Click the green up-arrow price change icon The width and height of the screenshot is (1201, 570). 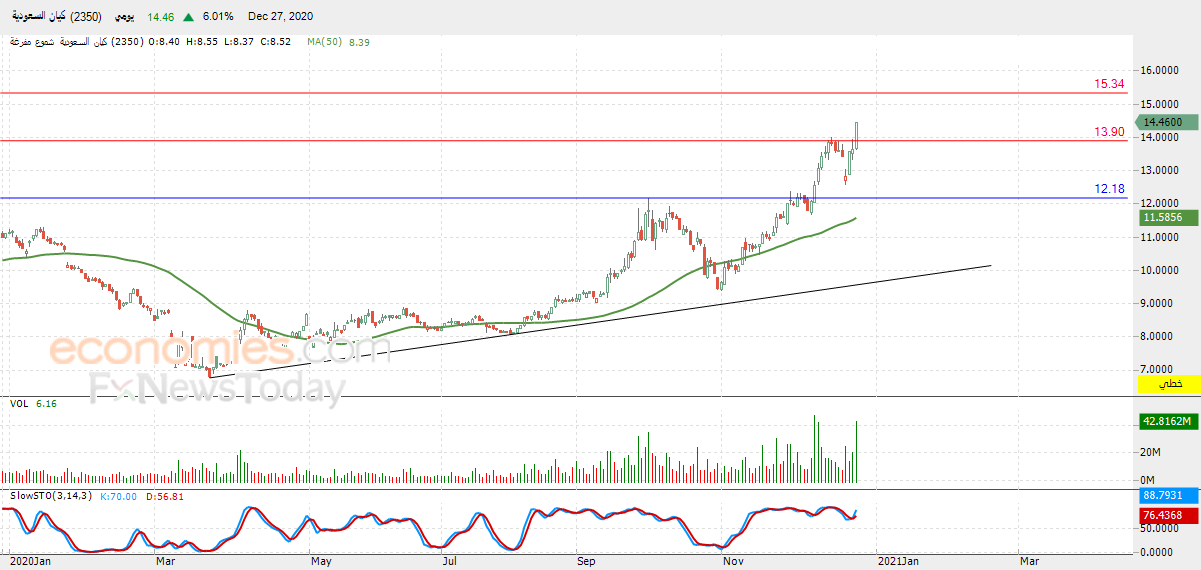click(x=189, y=17)
